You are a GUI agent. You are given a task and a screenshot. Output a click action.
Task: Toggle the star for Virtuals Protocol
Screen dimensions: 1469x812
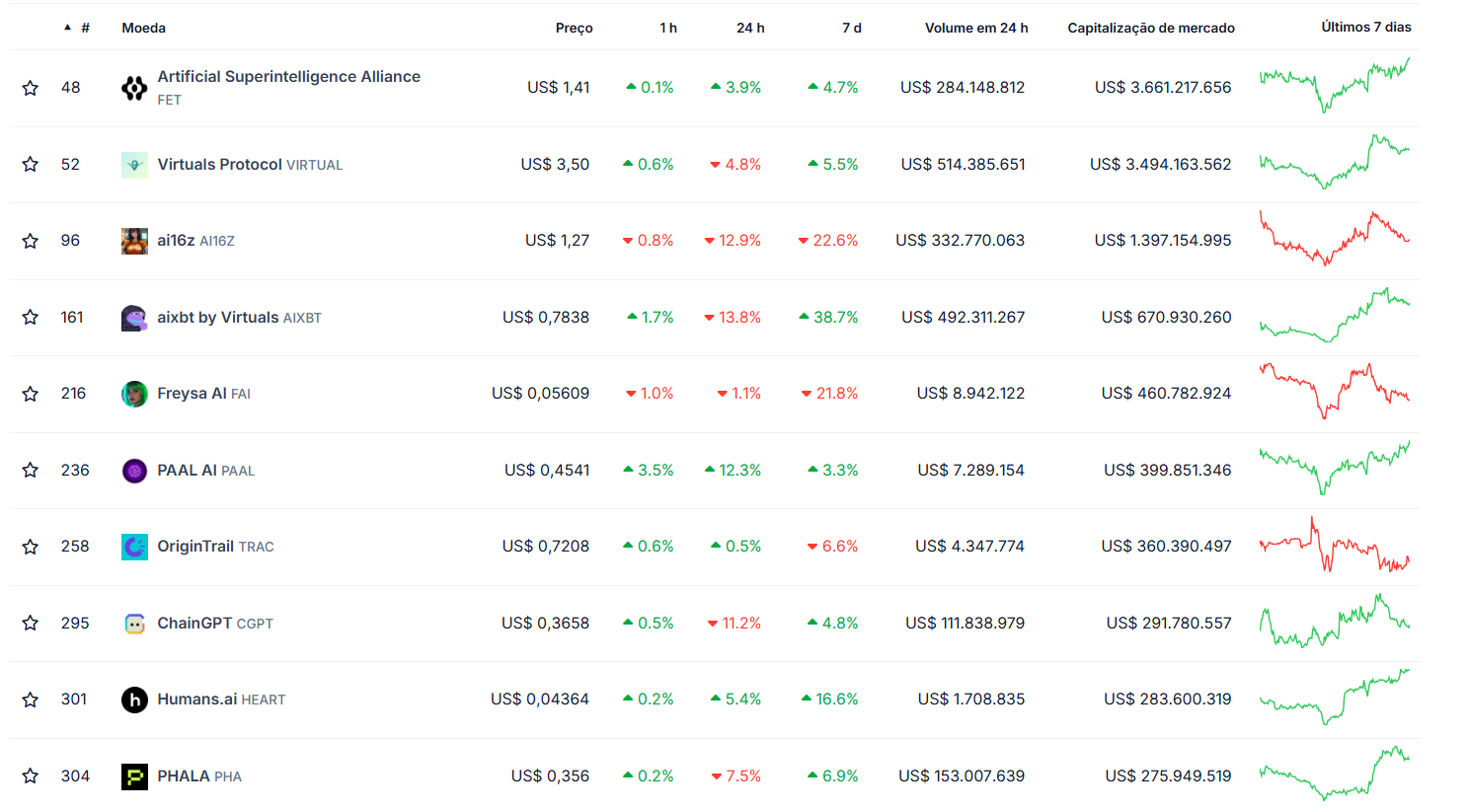click(31, 164)
